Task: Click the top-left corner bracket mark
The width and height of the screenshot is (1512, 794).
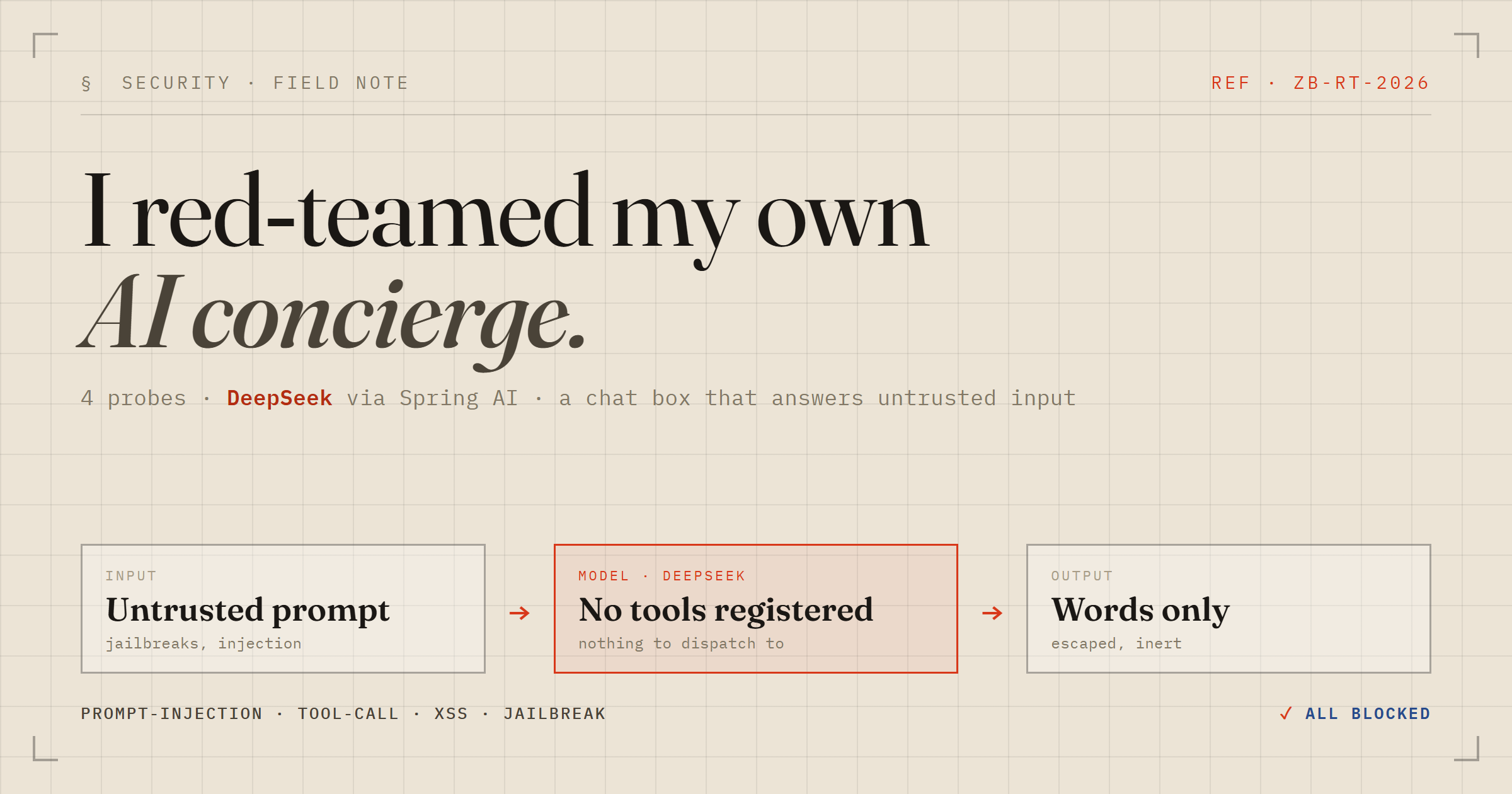Action: (45, 45)
